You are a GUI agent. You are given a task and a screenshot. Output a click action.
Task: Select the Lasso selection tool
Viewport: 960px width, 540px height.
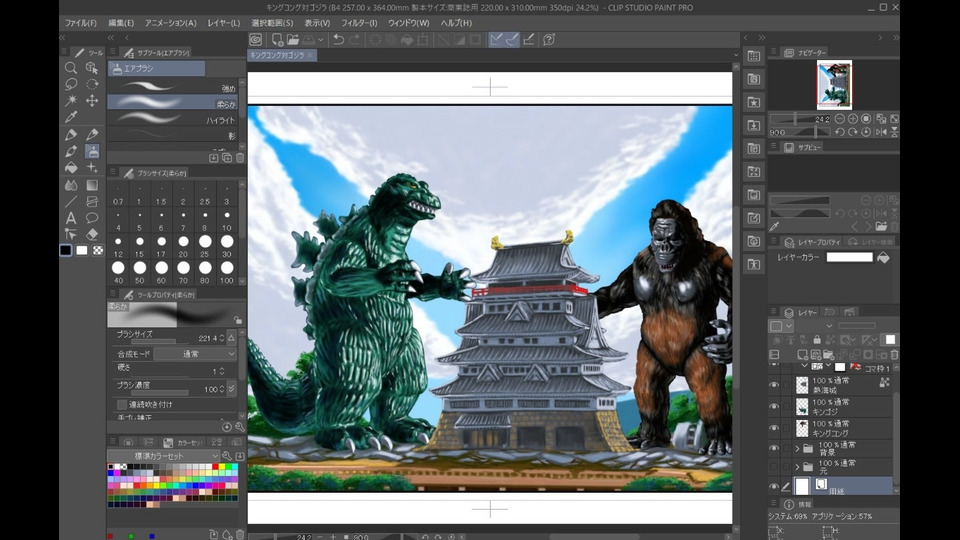click(x=71, y=84)
